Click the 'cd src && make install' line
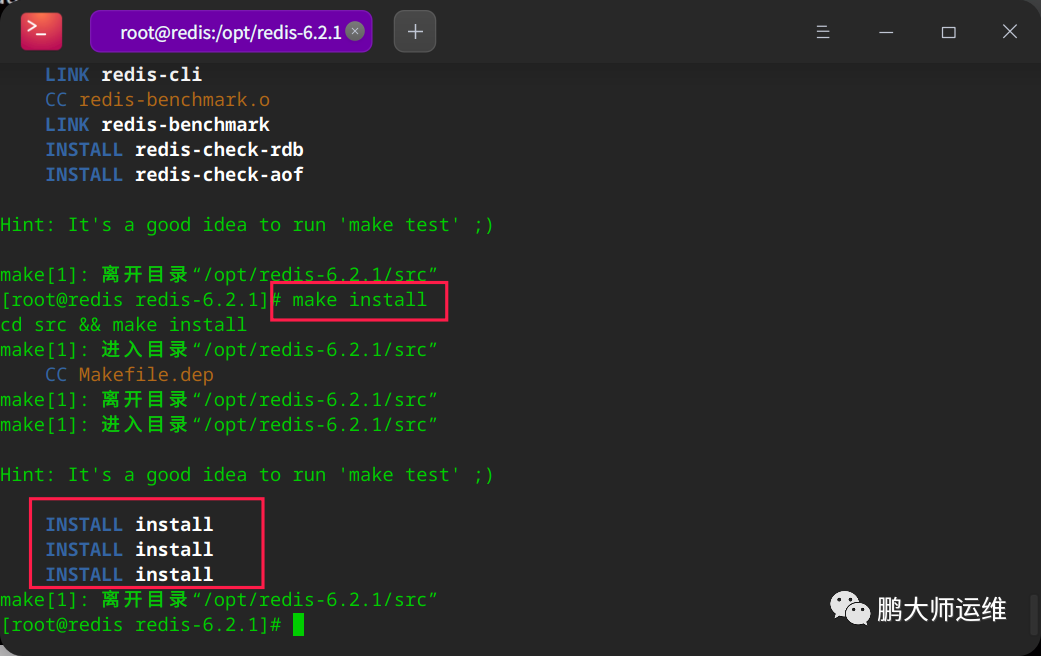 pyautogui.click(x=123, y=325)
